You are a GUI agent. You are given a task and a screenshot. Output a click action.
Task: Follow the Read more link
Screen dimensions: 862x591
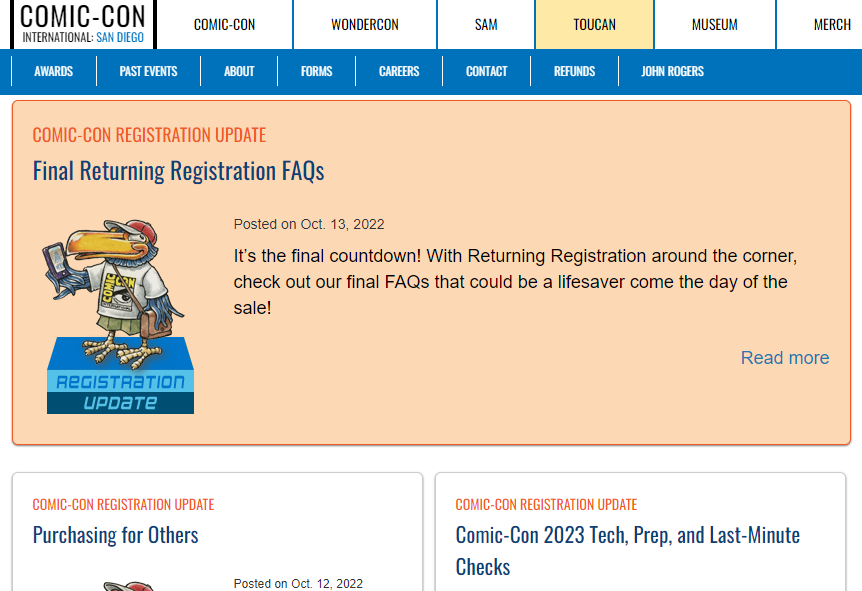pos(785,358)
